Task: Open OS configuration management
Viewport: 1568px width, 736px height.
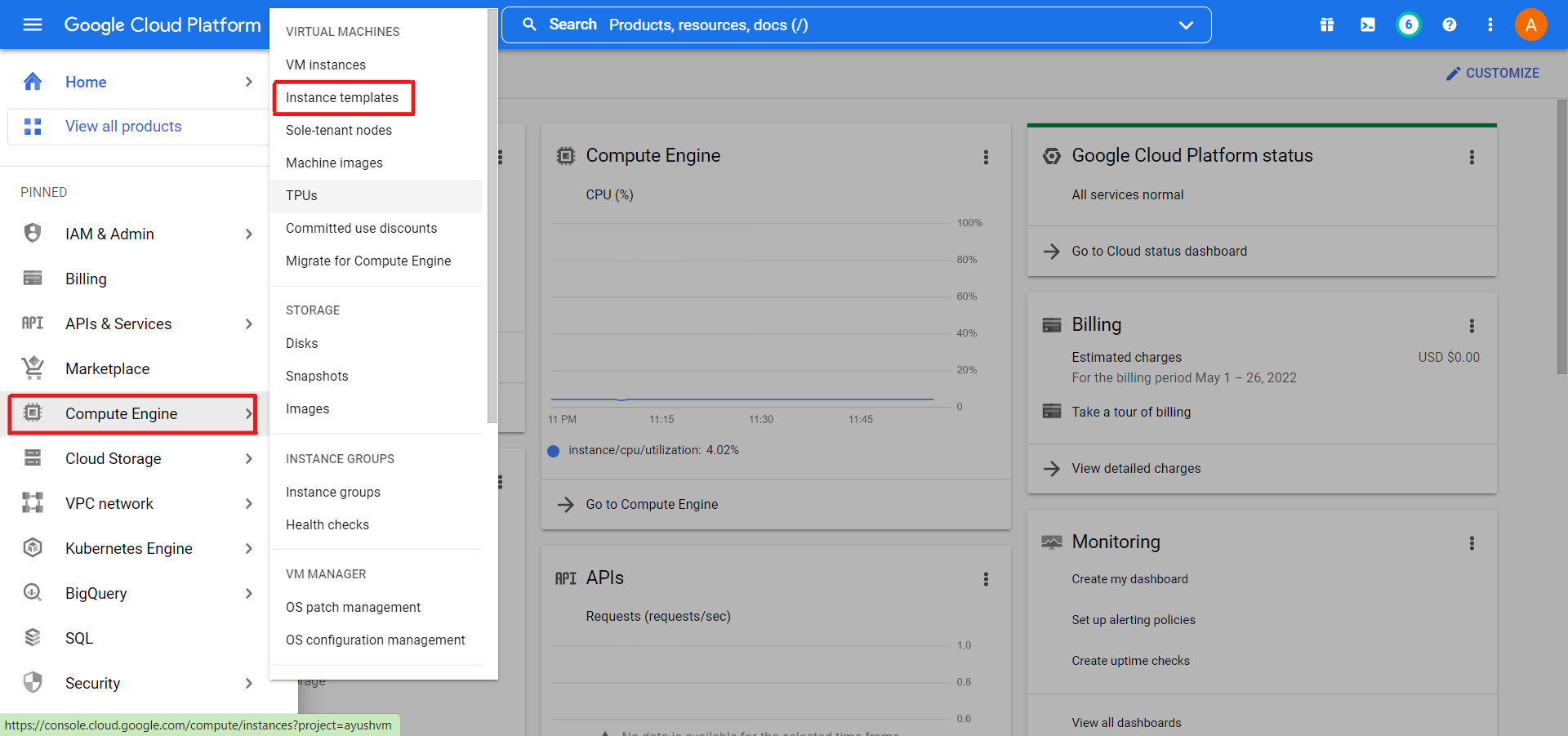Action: click(376, 640)
